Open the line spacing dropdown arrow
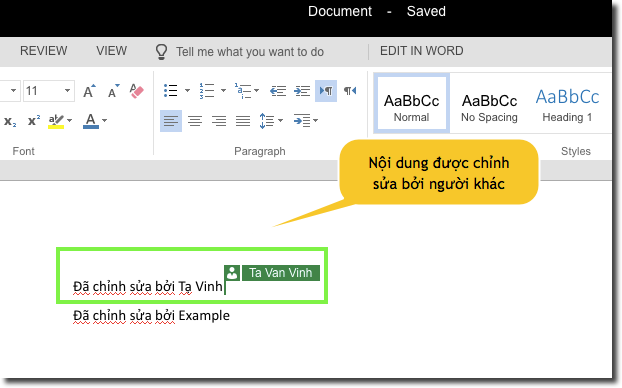This screenshot has width=622, height=388. click(x=280, y=120)
